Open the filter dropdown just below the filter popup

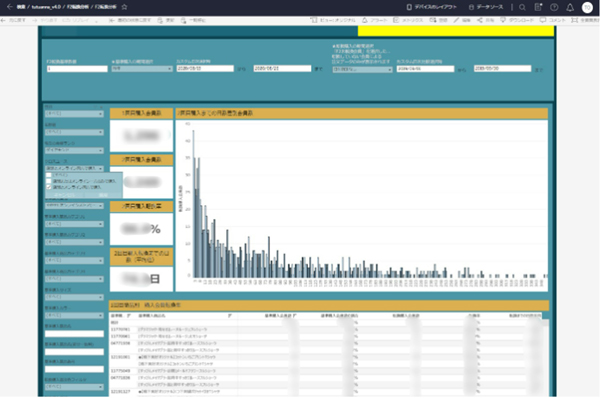click(x=74, y=206)
